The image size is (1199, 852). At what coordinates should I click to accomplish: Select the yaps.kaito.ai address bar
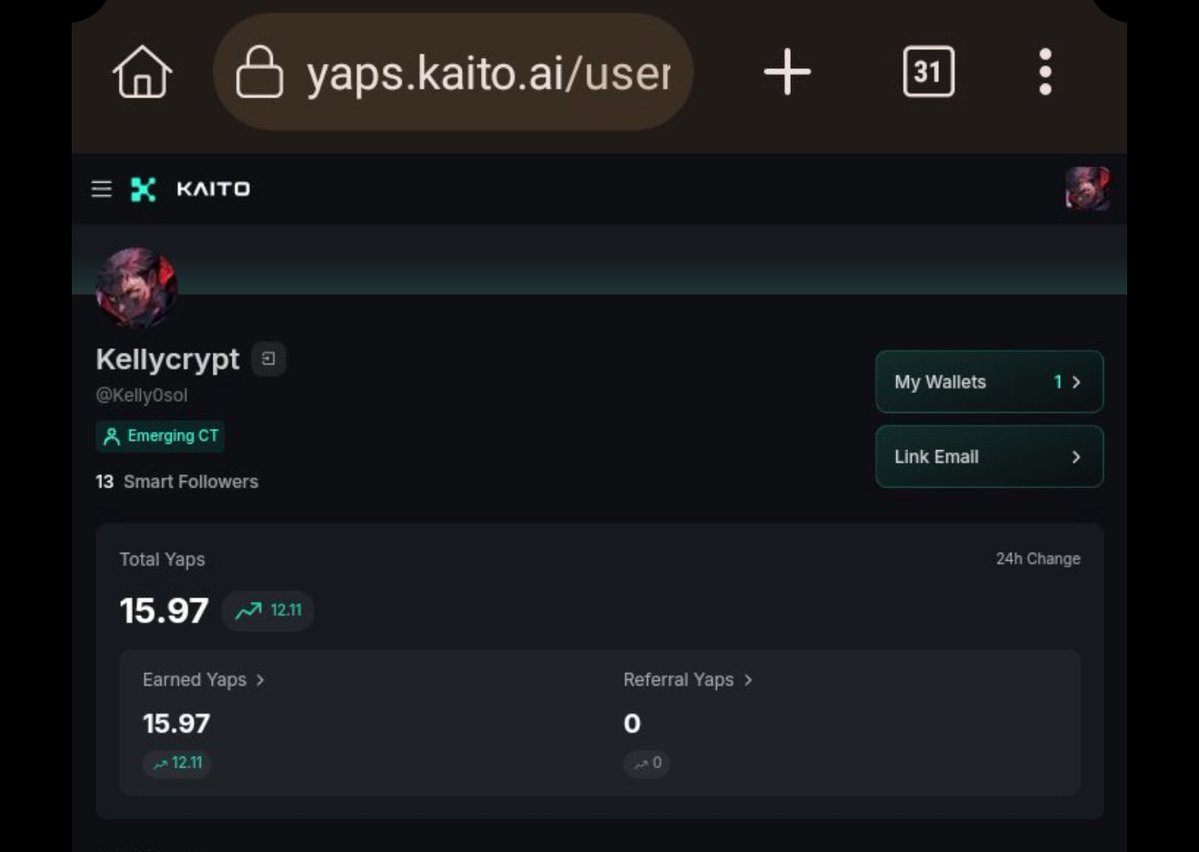pos(487,73)
